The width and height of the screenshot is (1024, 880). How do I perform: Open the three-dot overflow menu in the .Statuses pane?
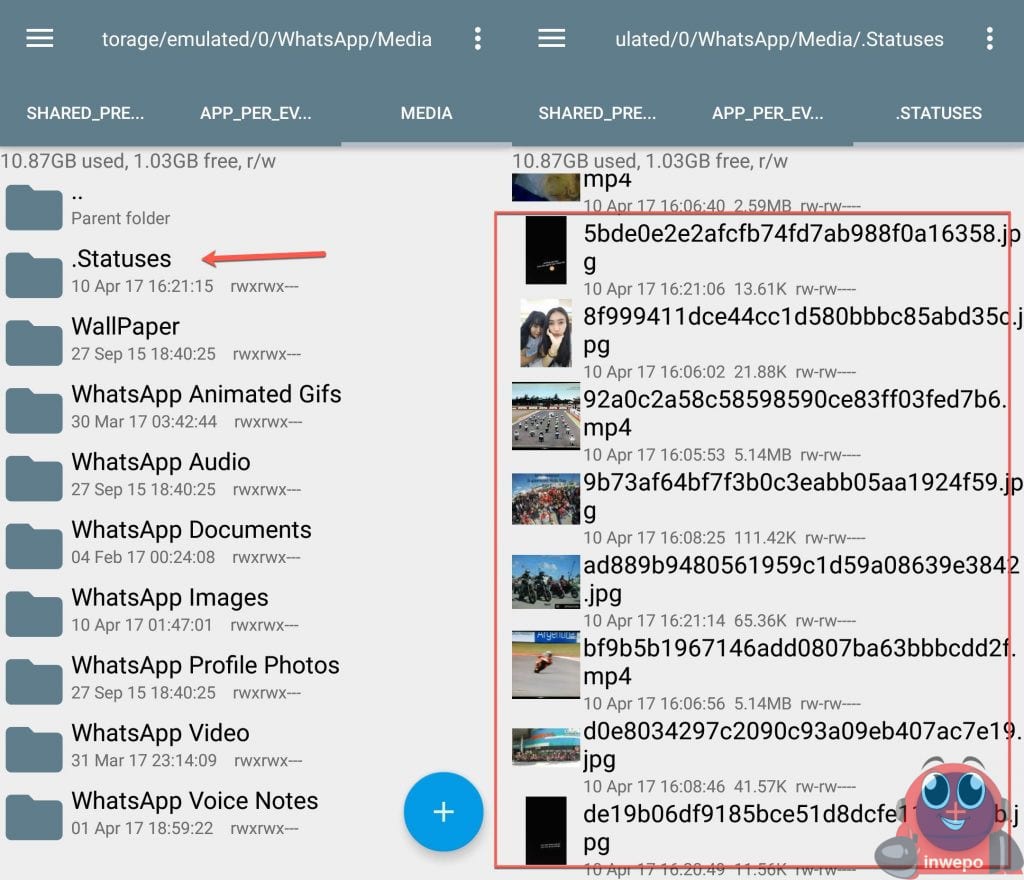tap(989, 39)
